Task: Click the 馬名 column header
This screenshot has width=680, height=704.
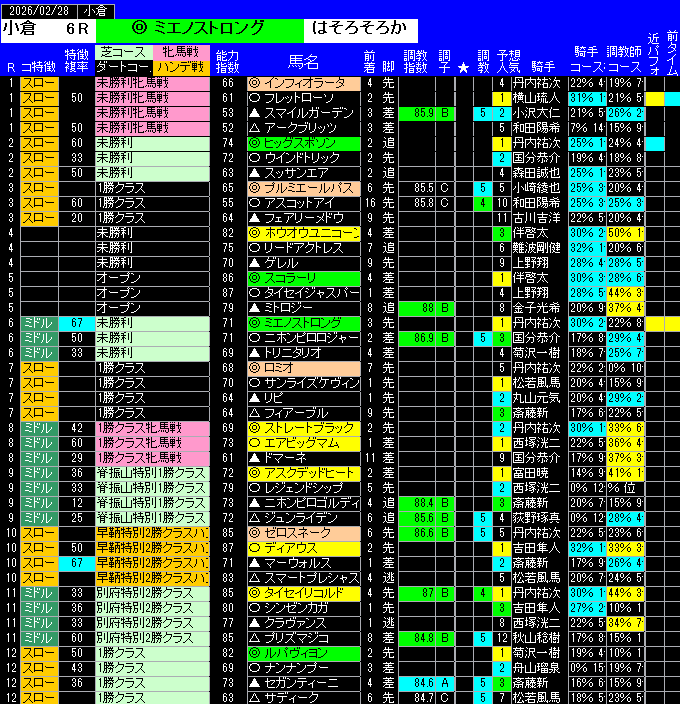Action: [x=303, y=62]
